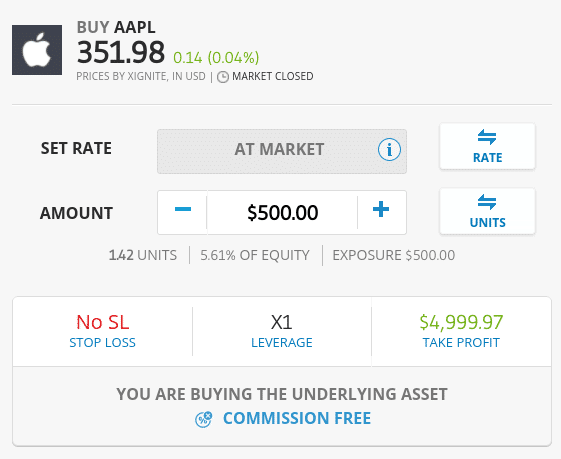Decrease amount with the minus button

tap(182, 213)
